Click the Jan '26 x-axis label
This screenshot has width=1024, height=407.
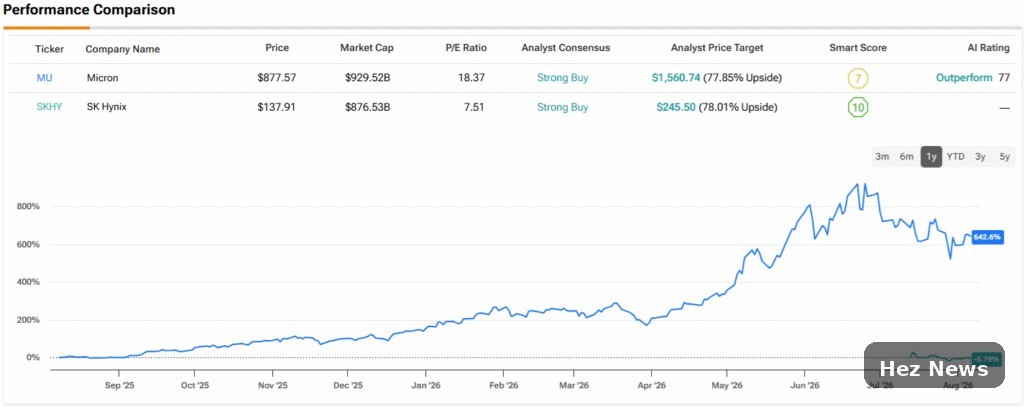(x=426, y=386)
